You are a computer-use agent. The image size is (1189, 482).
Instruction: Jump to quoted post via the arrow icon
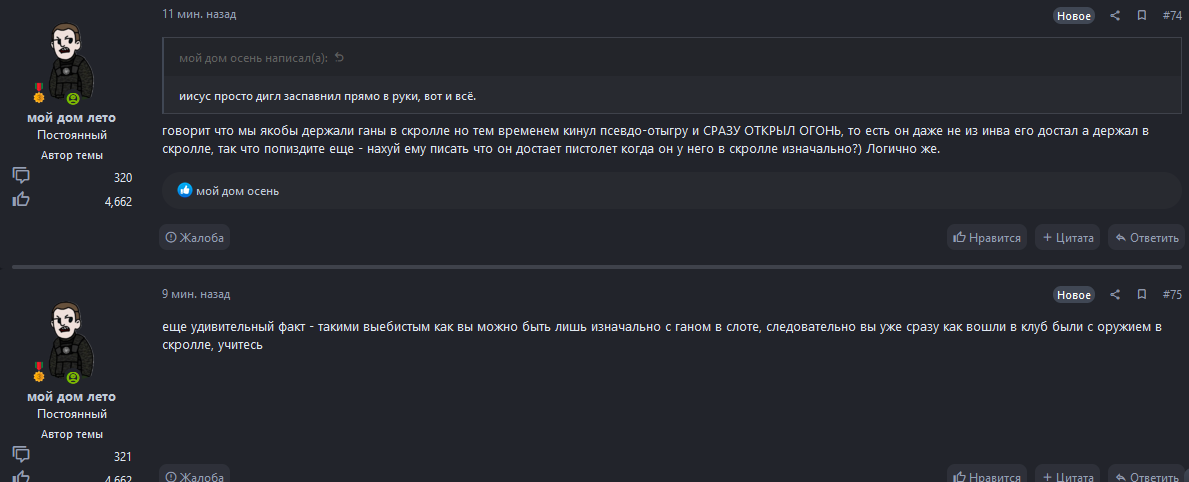click(339, 58)
